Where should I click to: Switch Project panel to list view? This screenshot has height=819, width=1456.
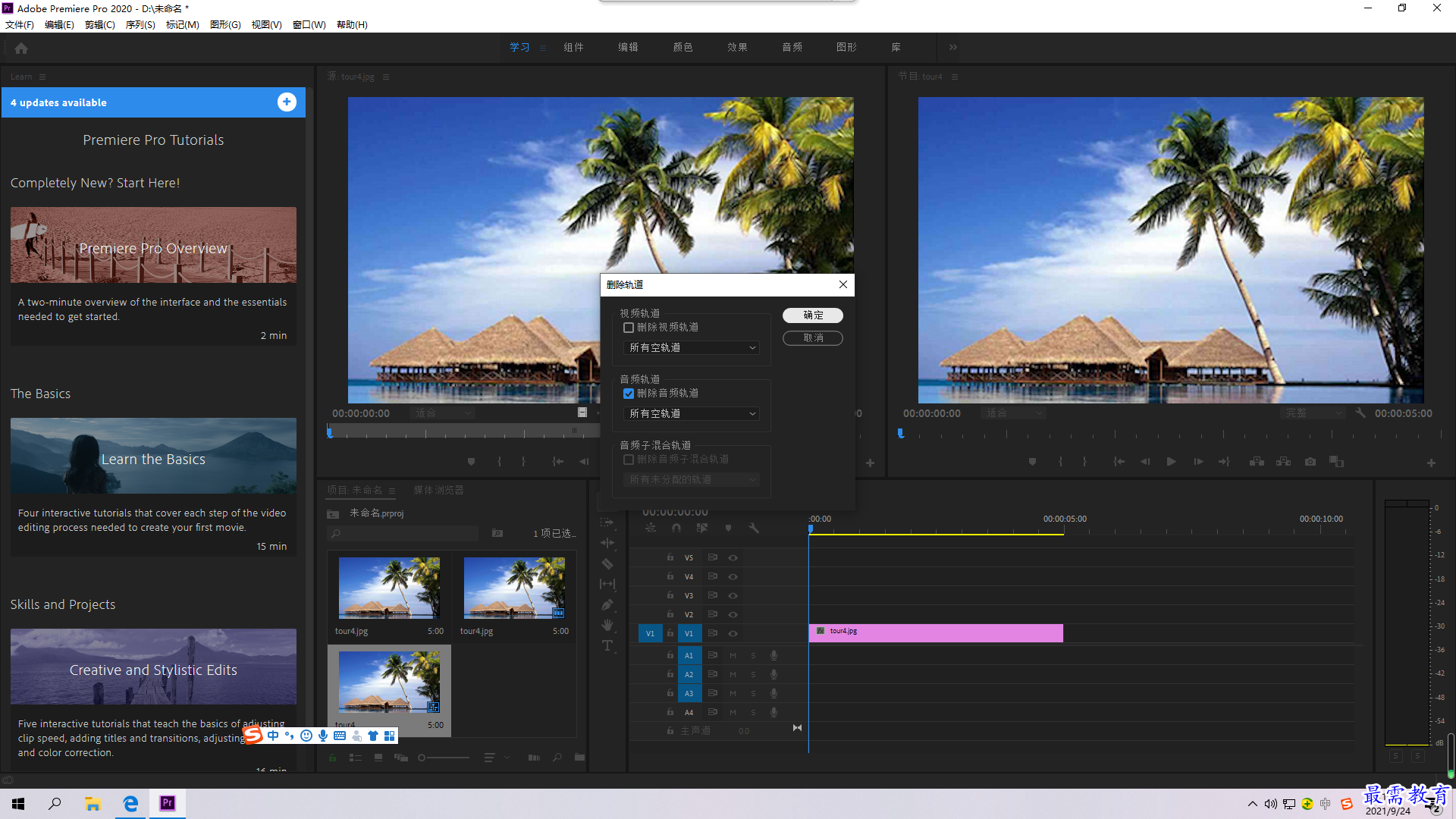click(355, 758)
